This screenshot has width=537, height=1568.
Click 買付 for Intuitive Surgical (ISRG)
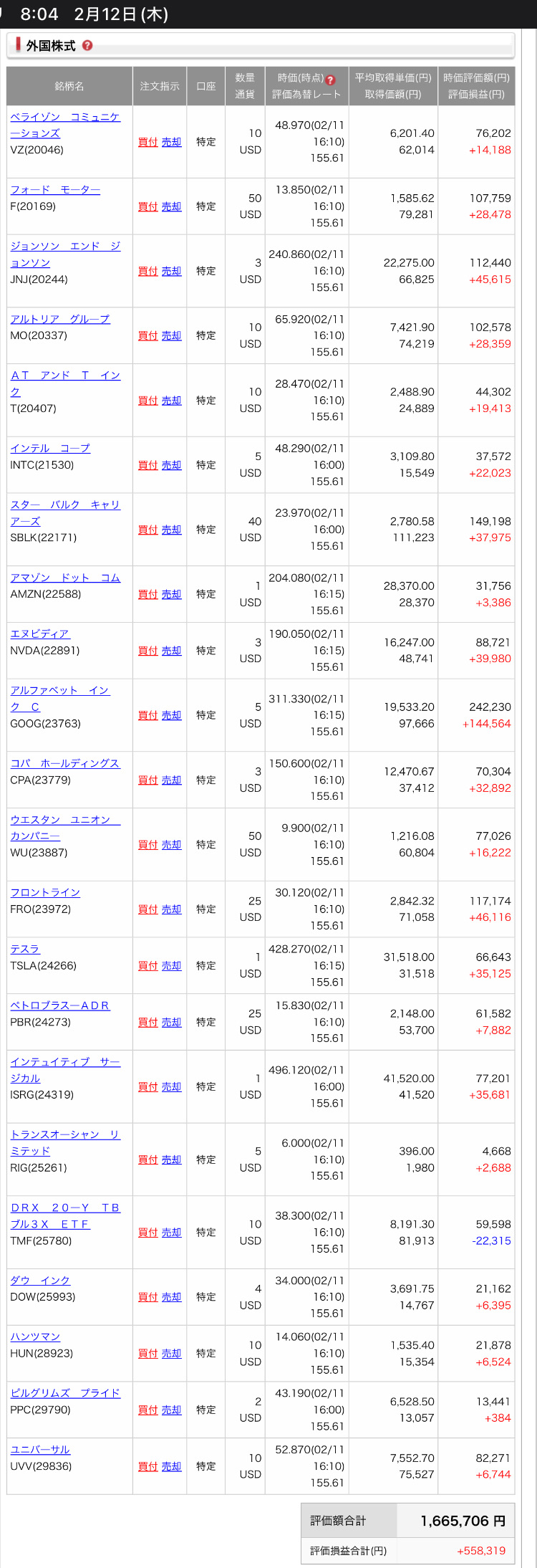tap(147, 1086)
